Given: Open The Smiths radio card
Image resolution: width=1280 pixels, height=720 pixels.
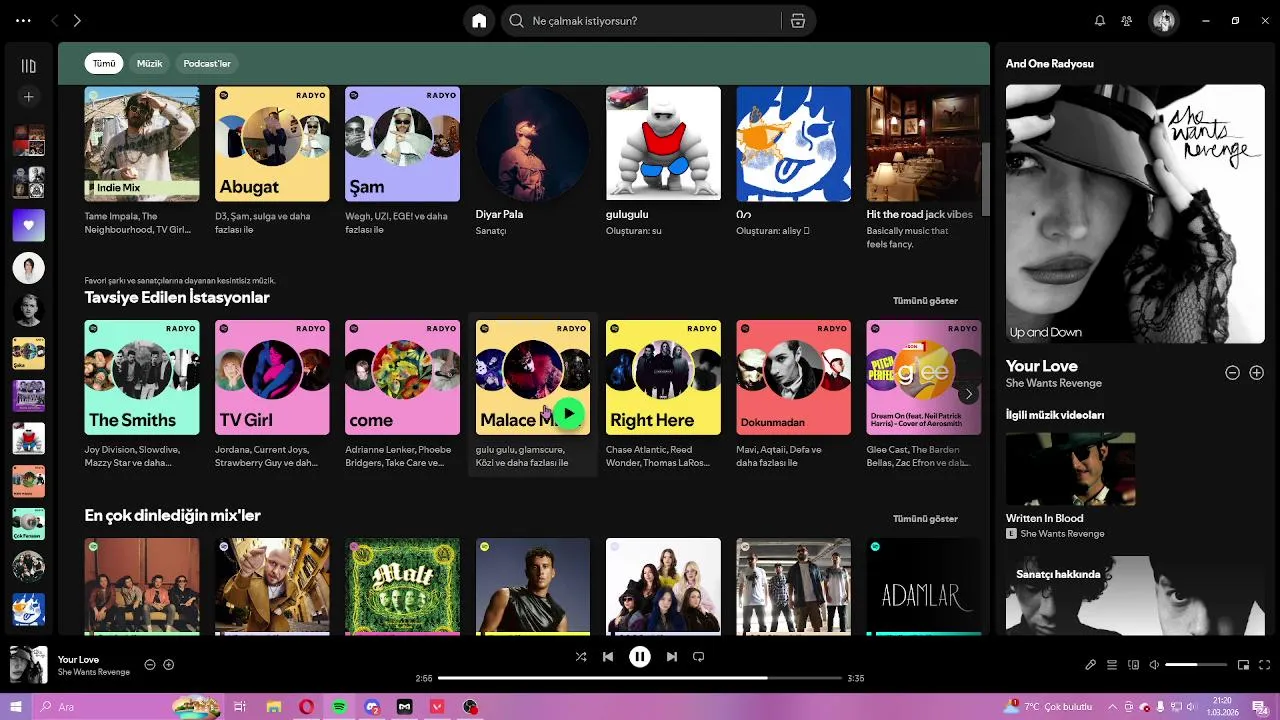Looking at the screenshot, I should (x=142, y=396).
